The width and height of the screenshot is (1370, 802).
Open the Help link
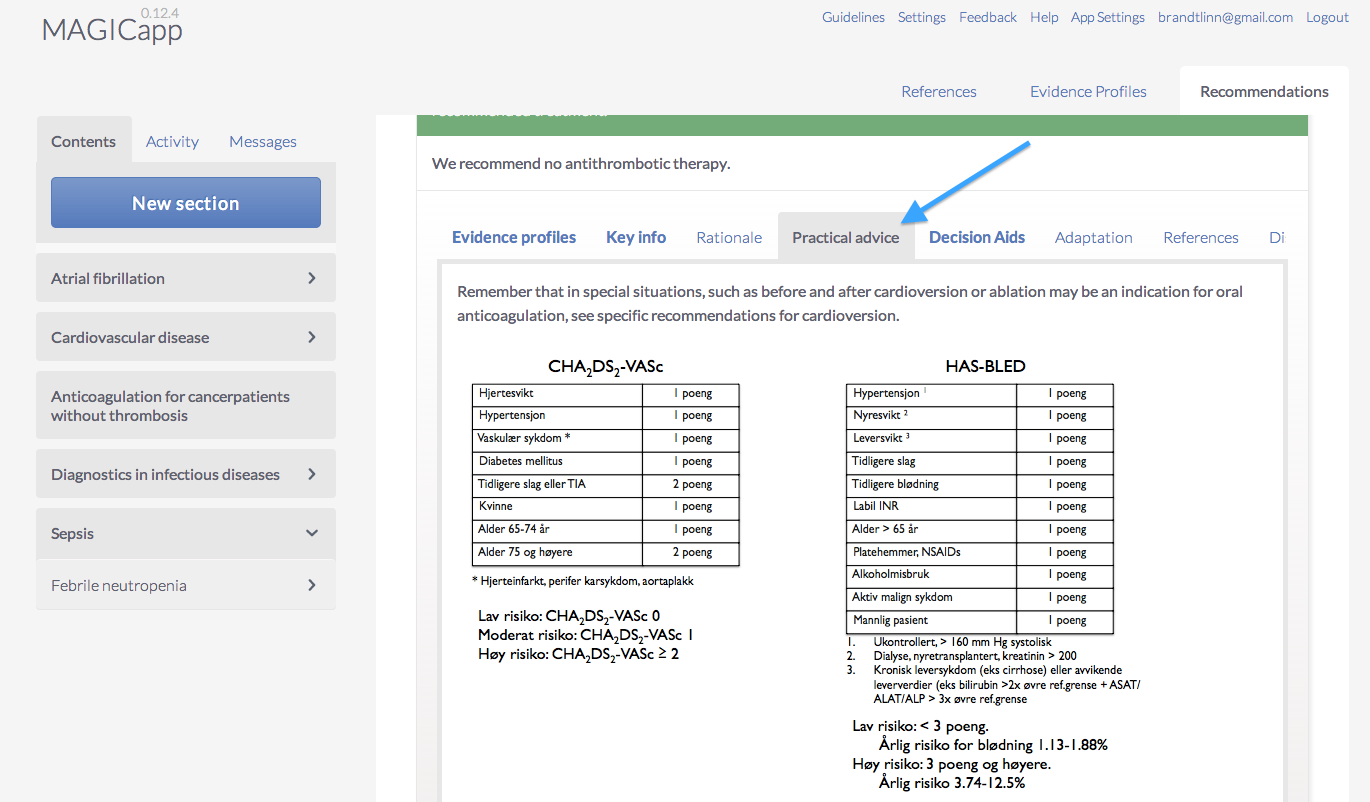click(1044, 17)
